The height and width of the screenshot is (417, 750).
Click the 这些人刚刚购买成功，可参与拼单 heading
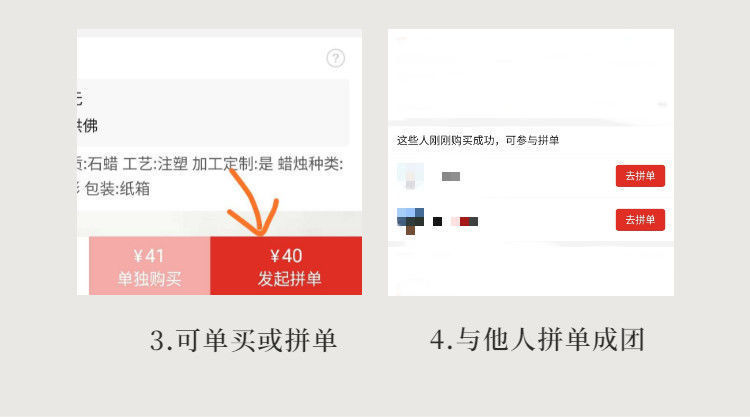coord(478,140)
